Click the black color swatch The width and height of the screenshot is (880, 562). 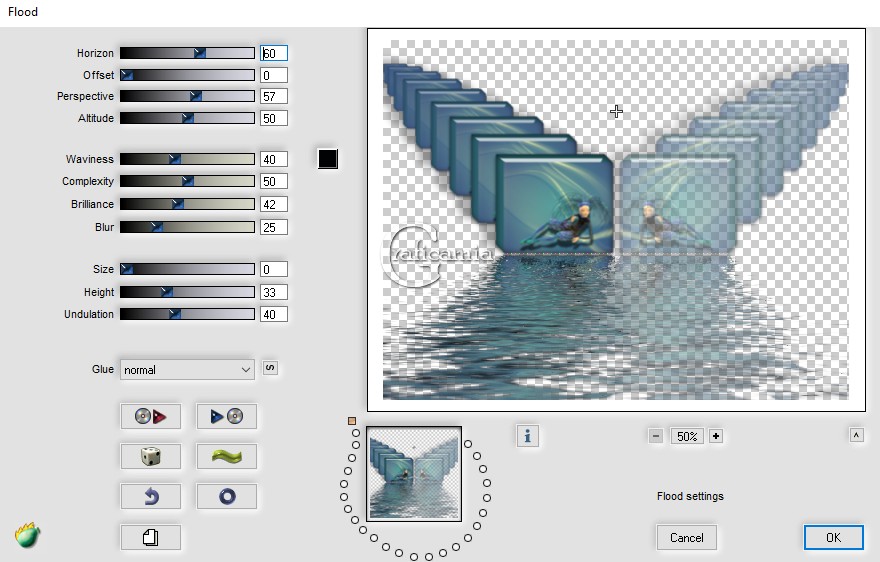click(x=328, y=159)
